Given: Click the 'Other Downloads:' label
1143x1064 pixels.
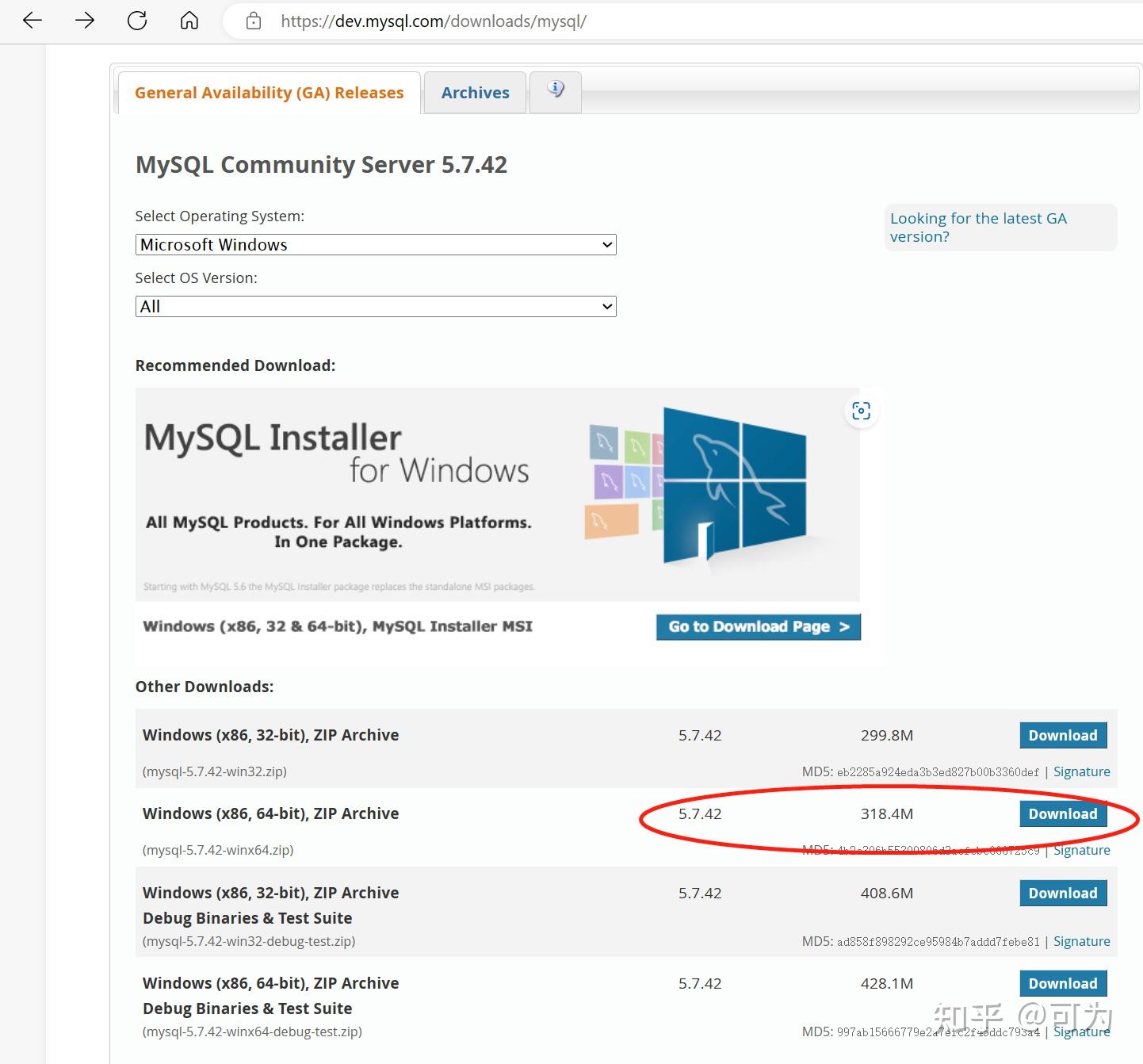Looking at the screenshot, I should coord(205,687).
